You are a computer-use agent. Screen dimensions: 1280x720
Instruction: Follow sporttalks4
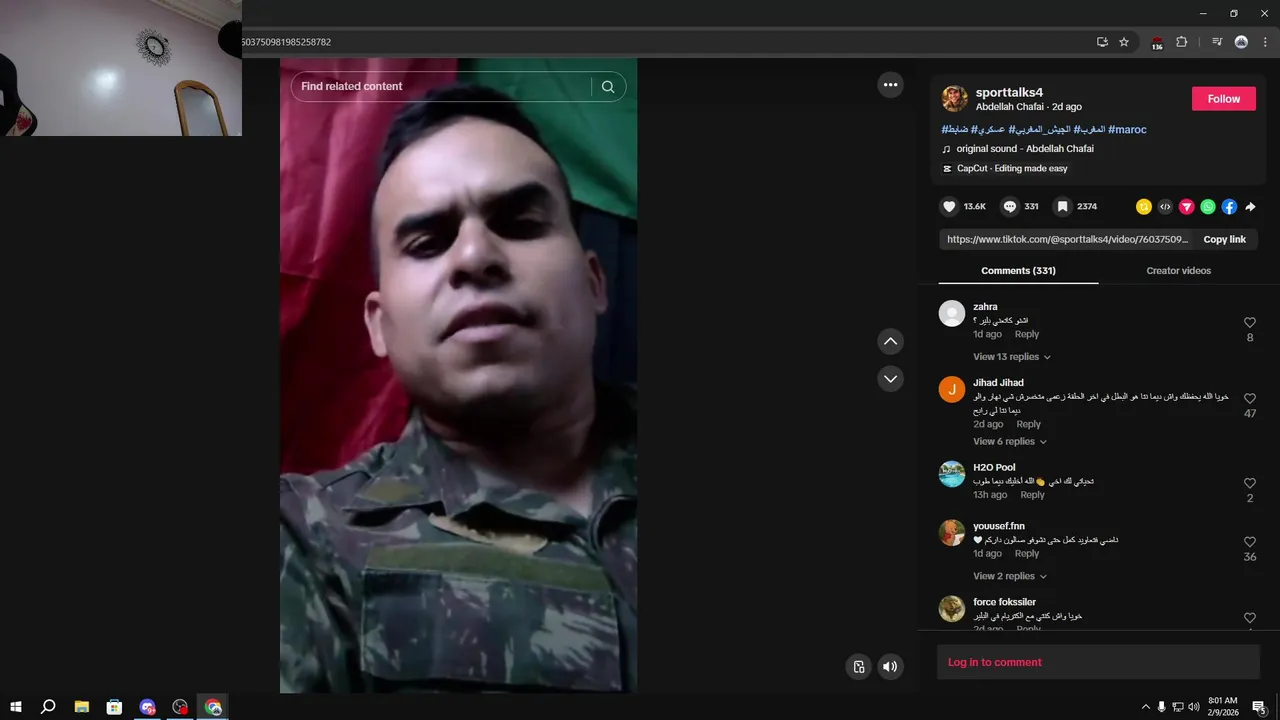(1223, 99)
